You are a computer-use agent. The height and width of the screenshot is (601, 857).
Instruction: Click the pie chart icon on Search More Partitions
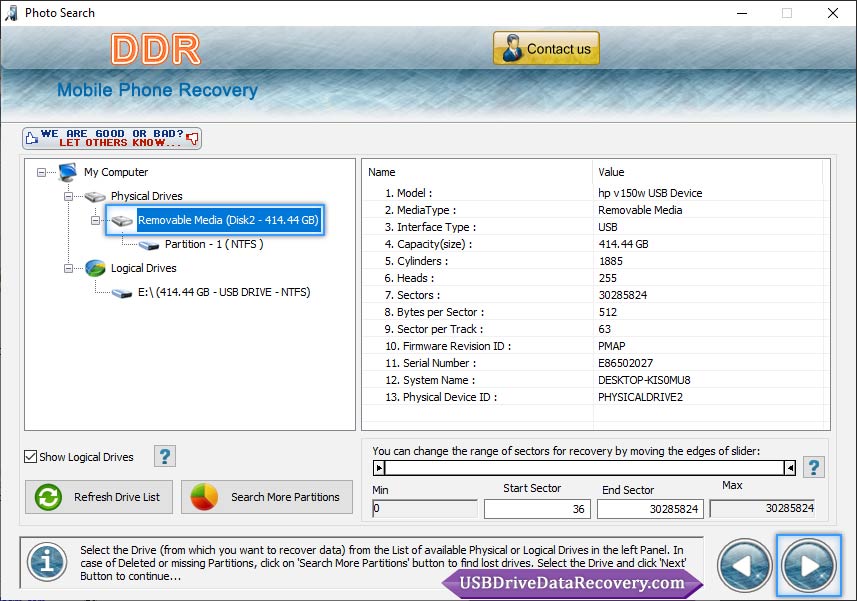204,497
